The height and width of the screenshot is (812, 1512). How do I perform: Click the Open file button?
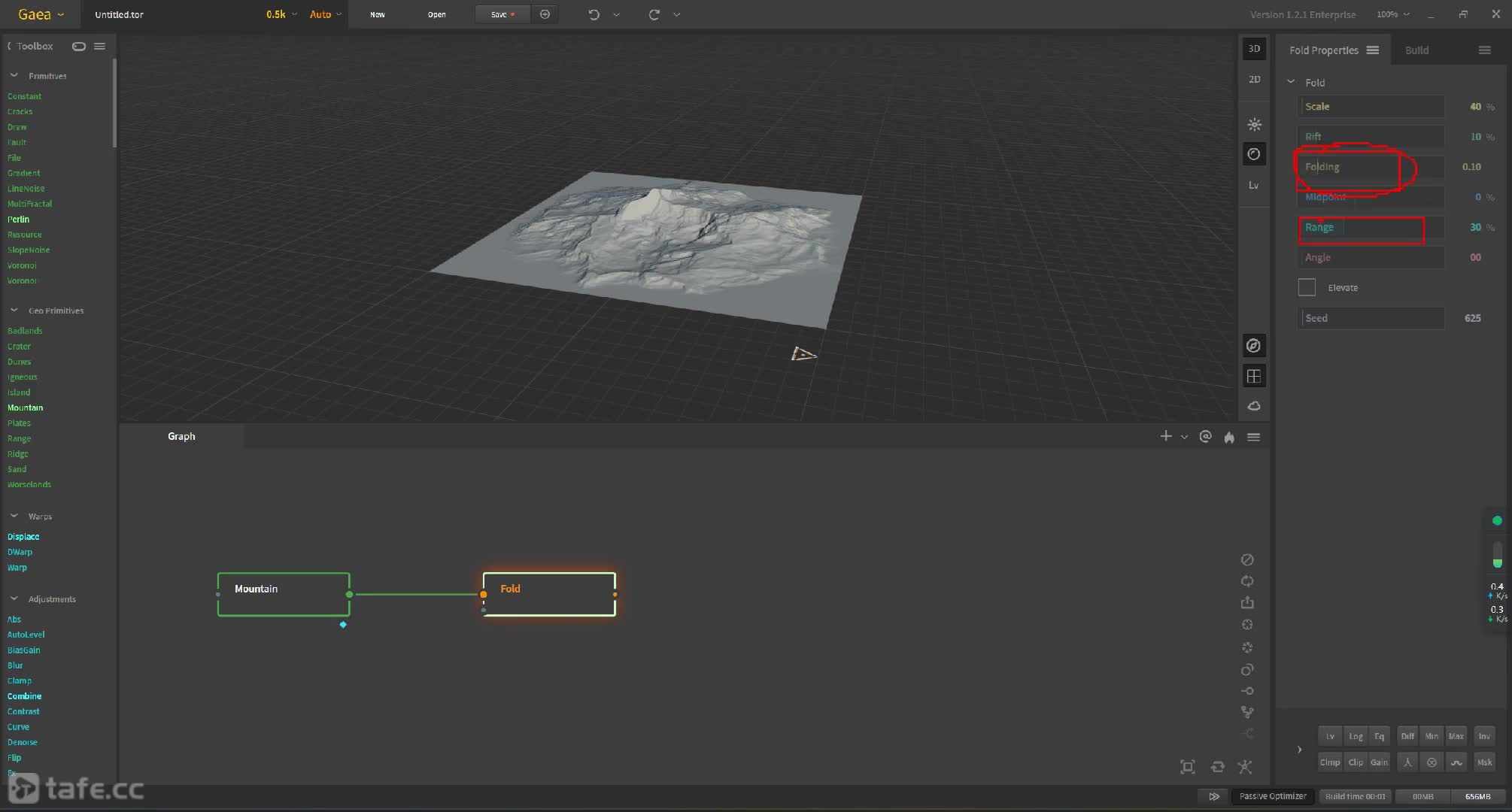[x=436, y=14]
